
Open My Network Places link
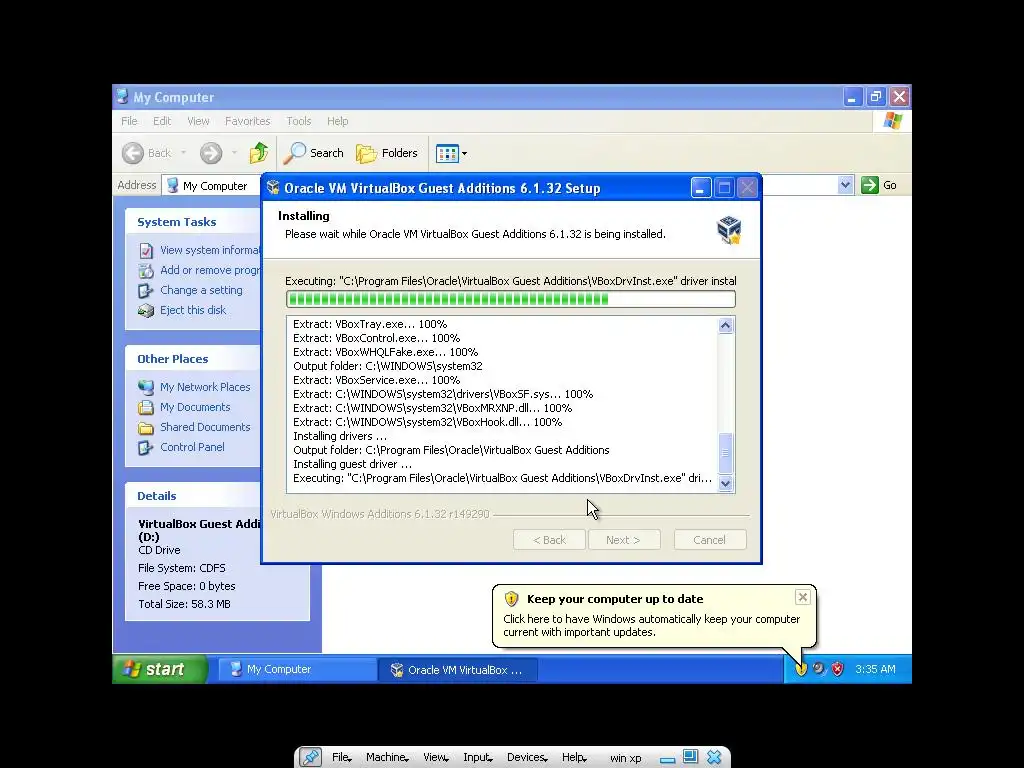205,387
